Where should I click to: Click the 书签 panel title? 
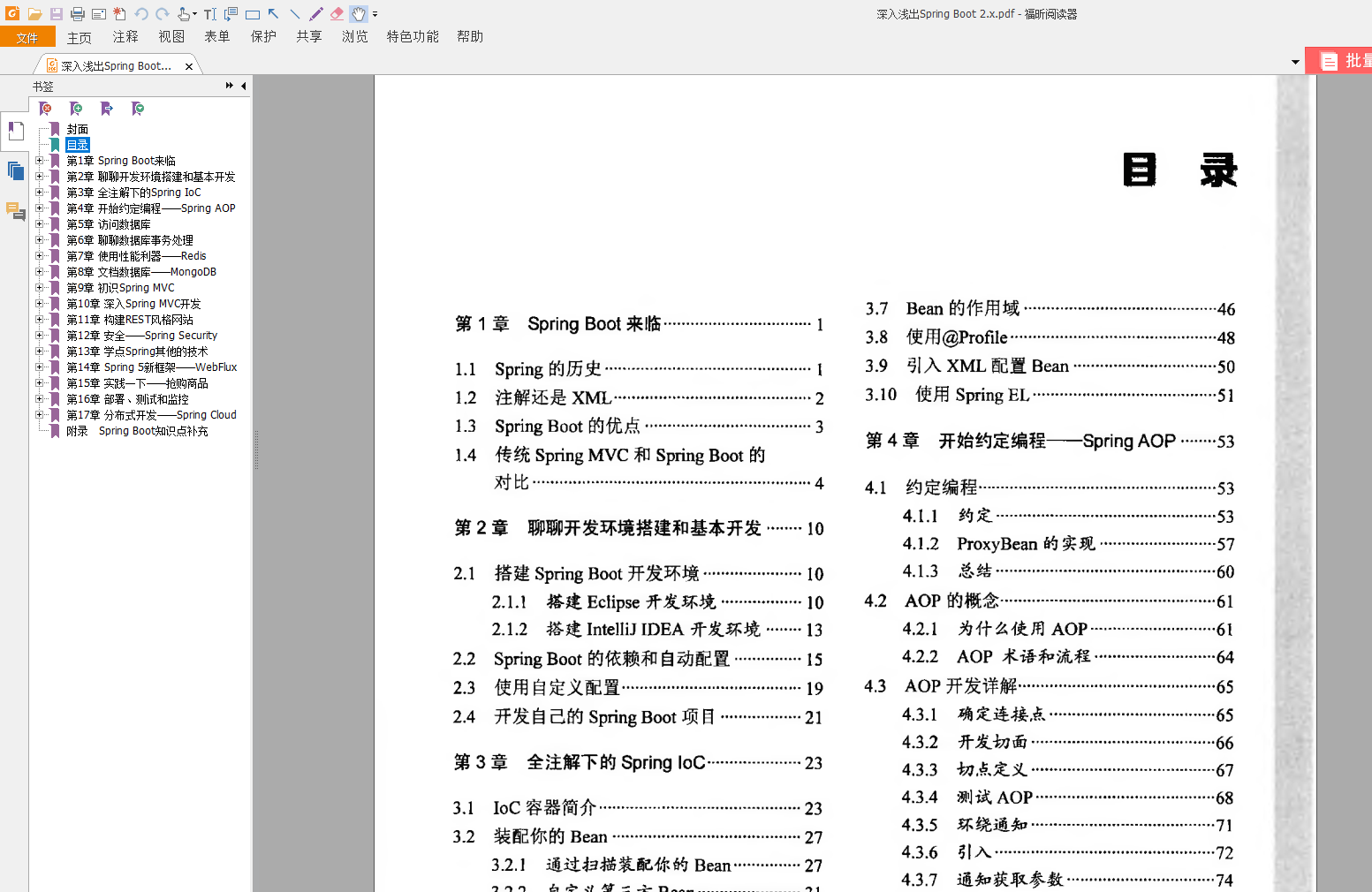click(43, 87)
